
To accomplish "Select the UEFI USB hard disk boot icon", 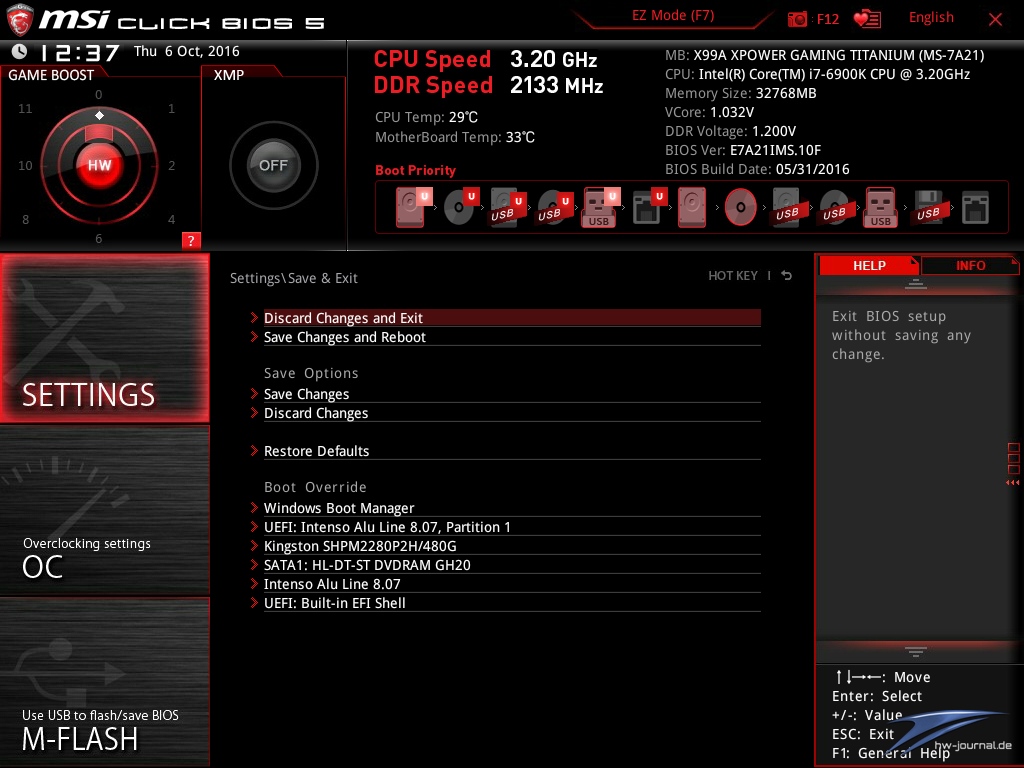I will [x=507, y=207].
